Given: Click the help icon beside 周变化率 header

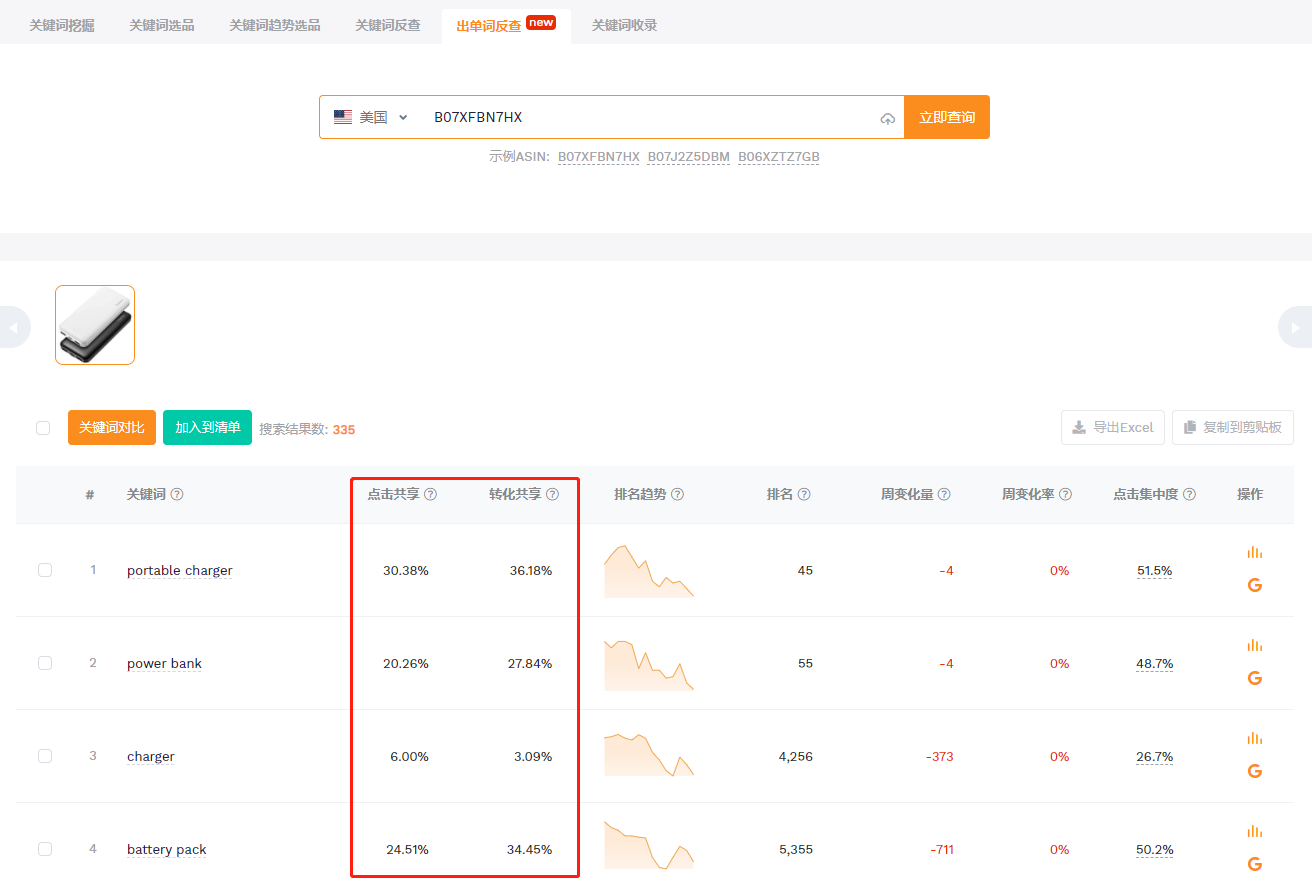Looking at the screenshot, I should pyautogui.click(x=1066, y=493).
